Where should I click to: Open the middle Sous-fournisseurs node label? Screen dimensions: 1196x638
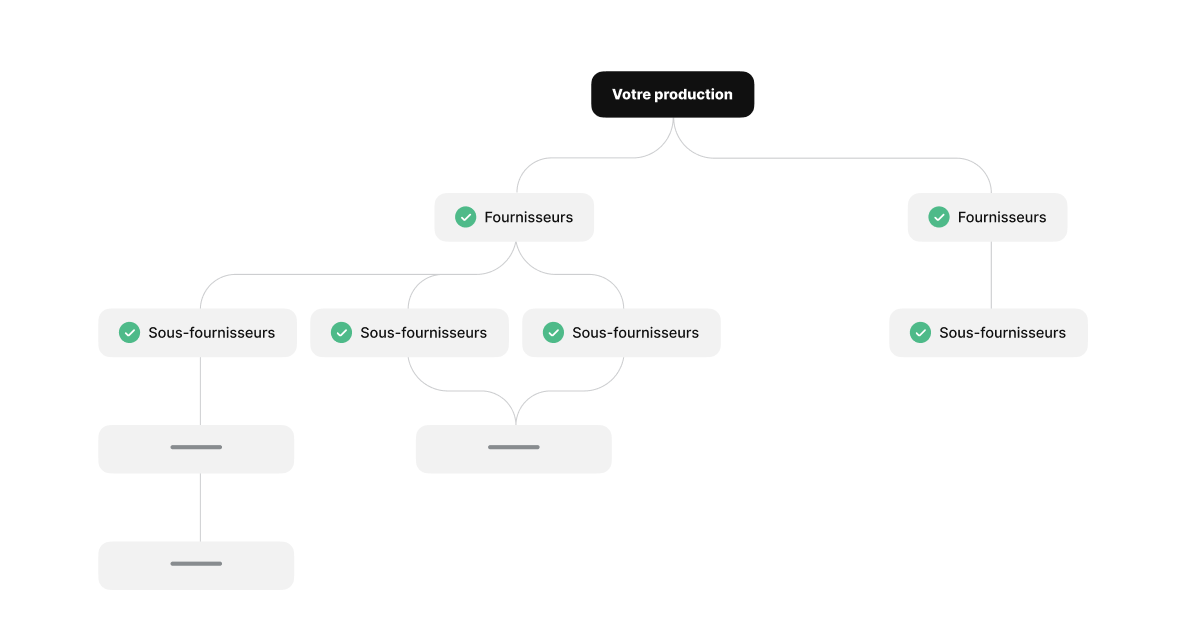click(x=423, y=333)
